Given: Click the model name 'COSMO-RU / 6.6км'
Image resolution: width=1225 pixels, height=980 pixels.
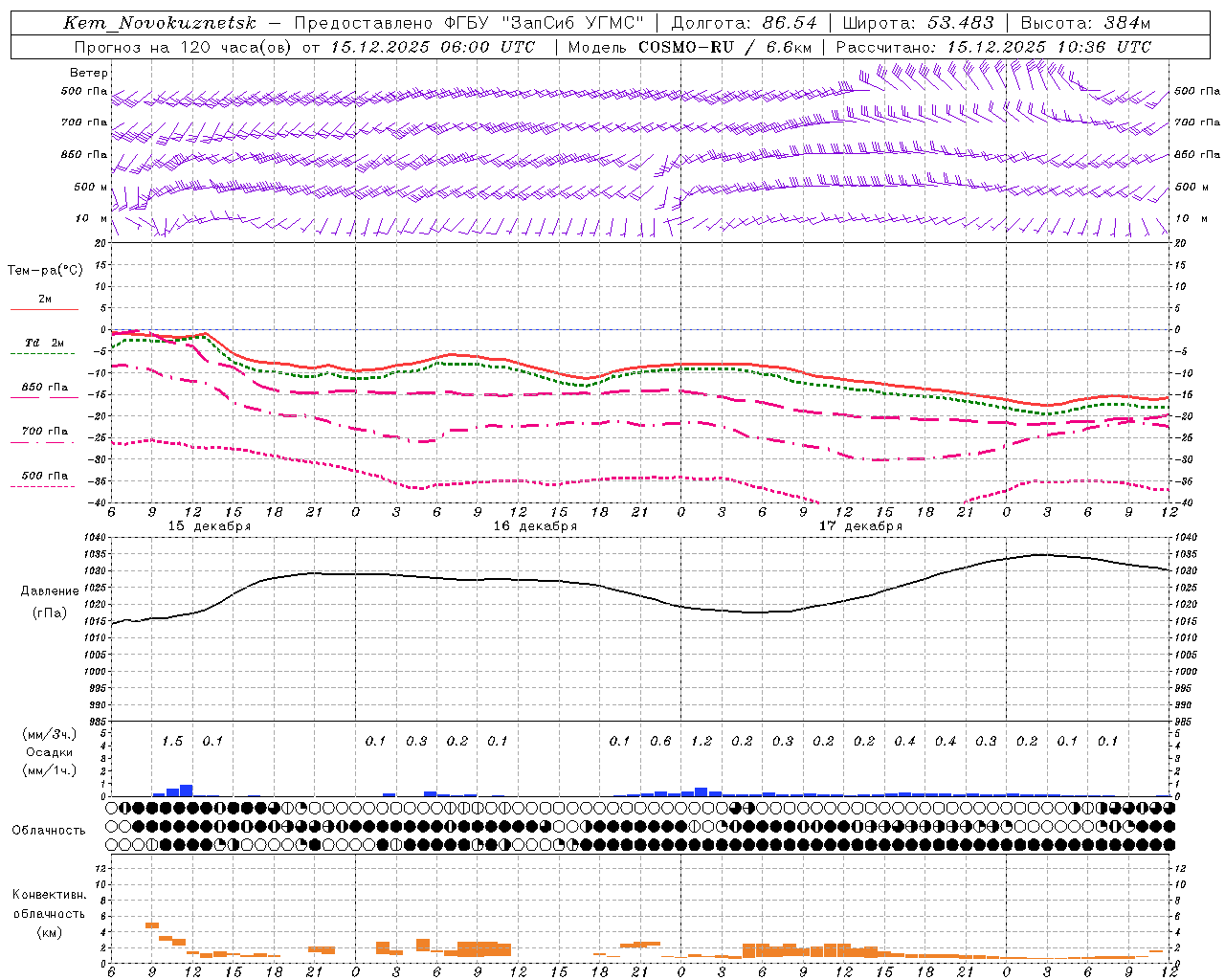Looking at the screenshot, I should click(x=725, y=47).
